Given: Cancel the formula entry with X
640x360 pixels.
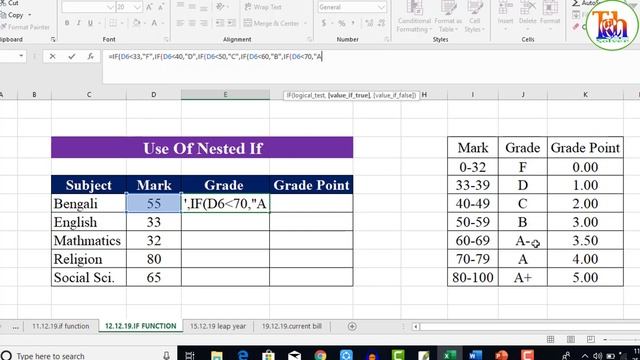Looking at the screenshot, I should click(52, 56).
